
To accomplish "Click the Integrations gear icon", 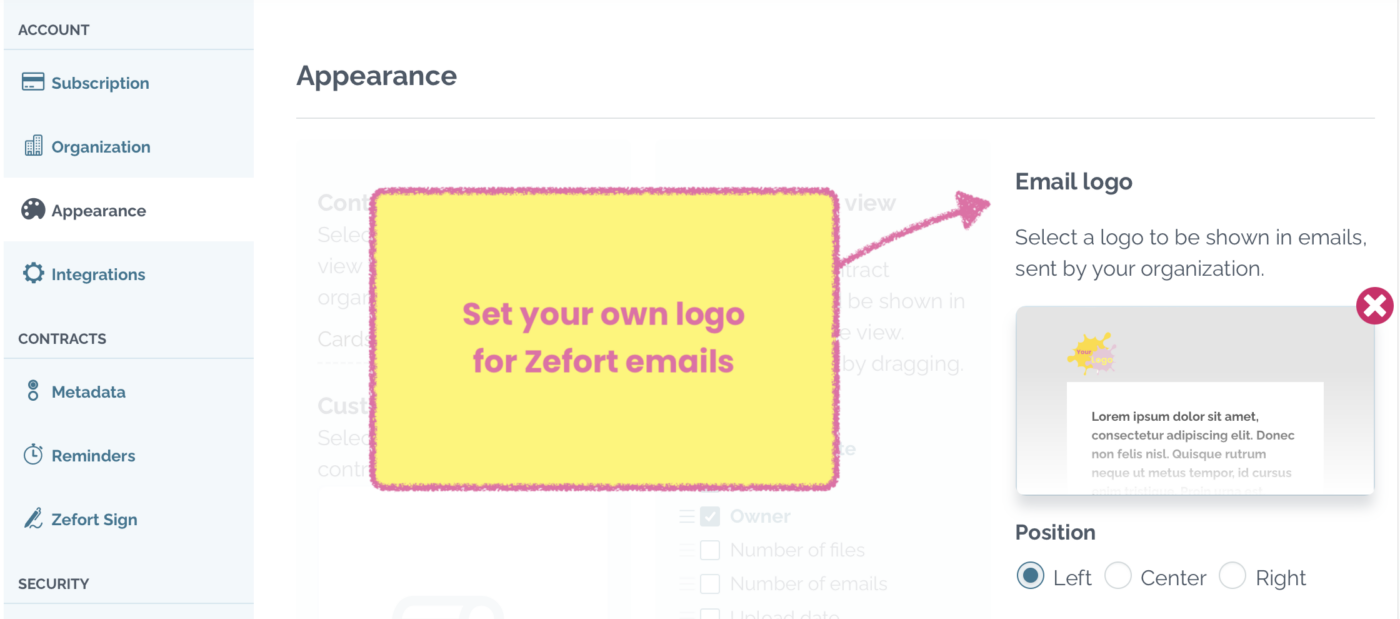I will click(31, 274).
